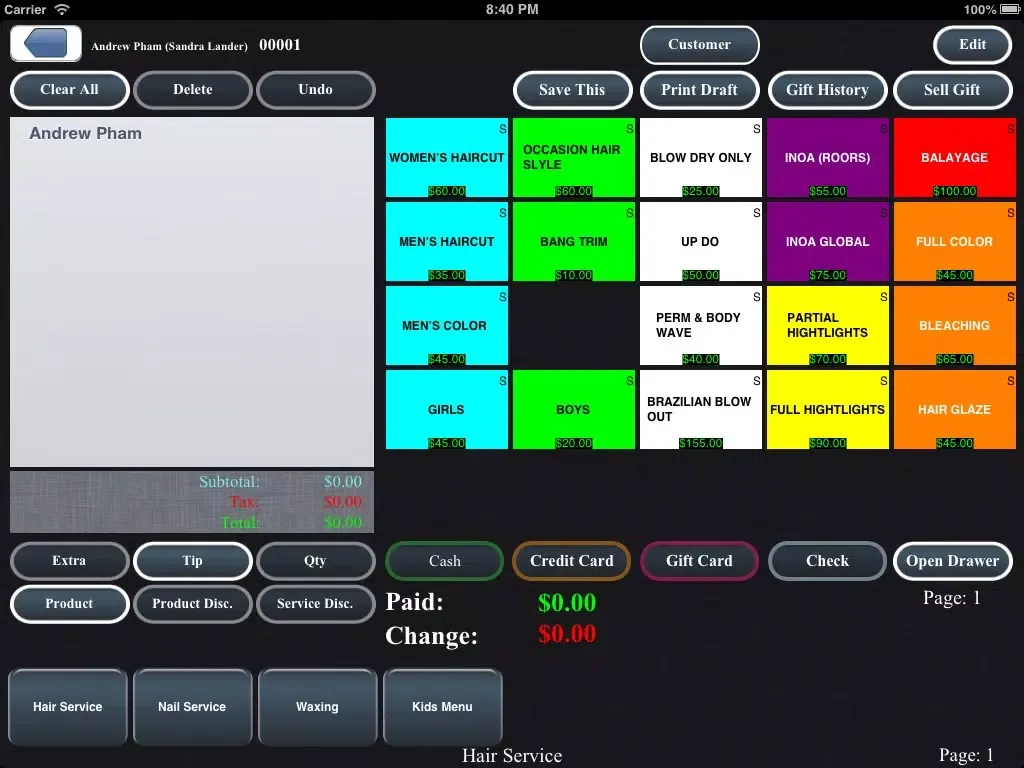Select the Women's Haircut service tile
The height and width of the screenshot is (768, 1024).
(447, 158)
